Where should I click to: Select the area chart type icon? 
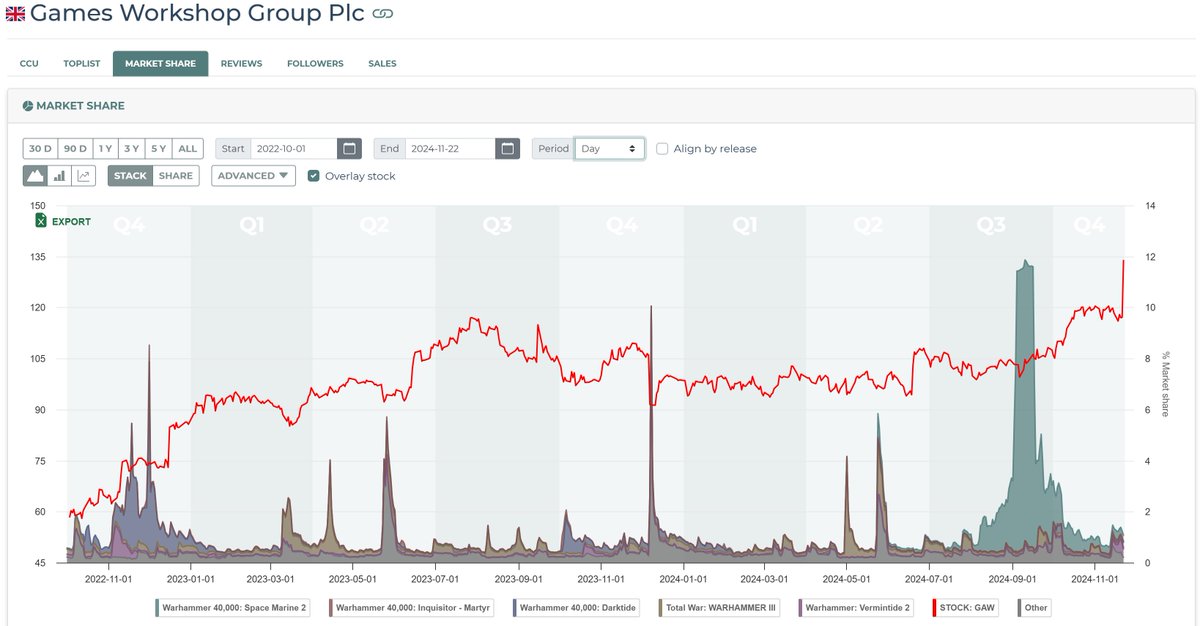click(35, 176)
